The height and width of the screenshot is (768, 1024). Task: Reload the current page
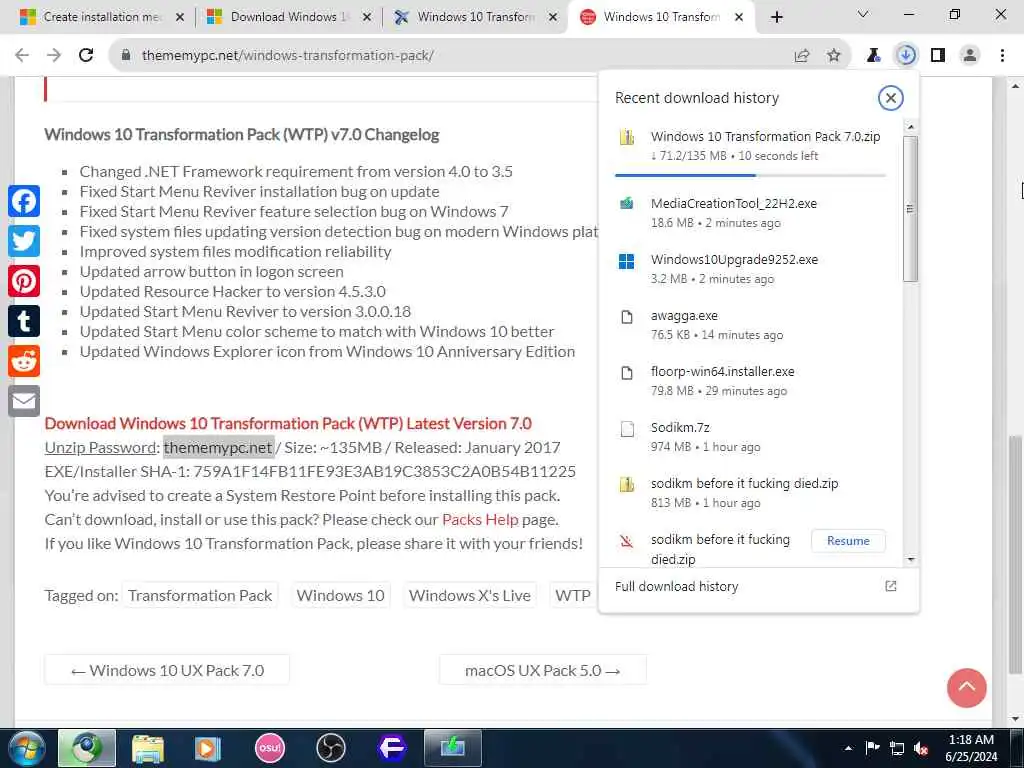coord(86,56)
